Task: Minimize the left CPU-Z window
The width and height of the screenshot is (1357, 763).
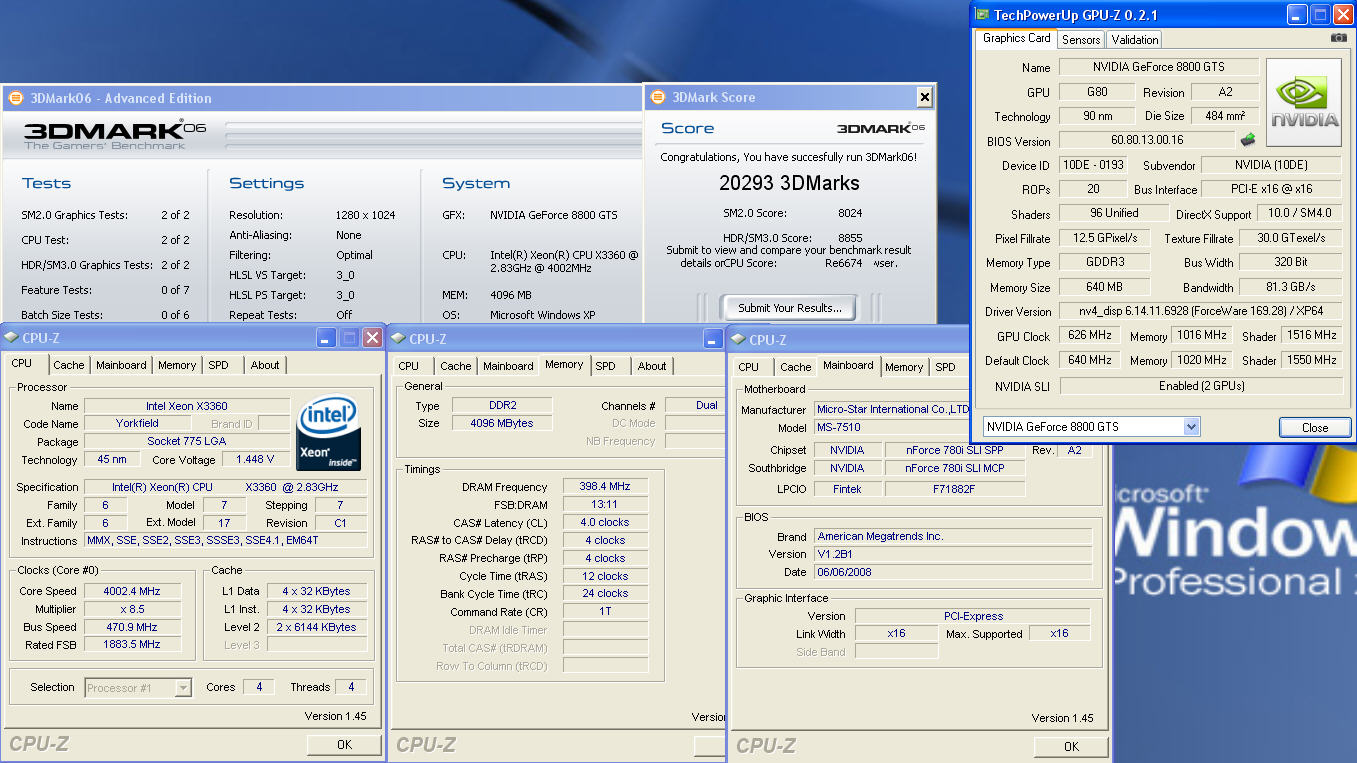Action: (x=326, y=338)
